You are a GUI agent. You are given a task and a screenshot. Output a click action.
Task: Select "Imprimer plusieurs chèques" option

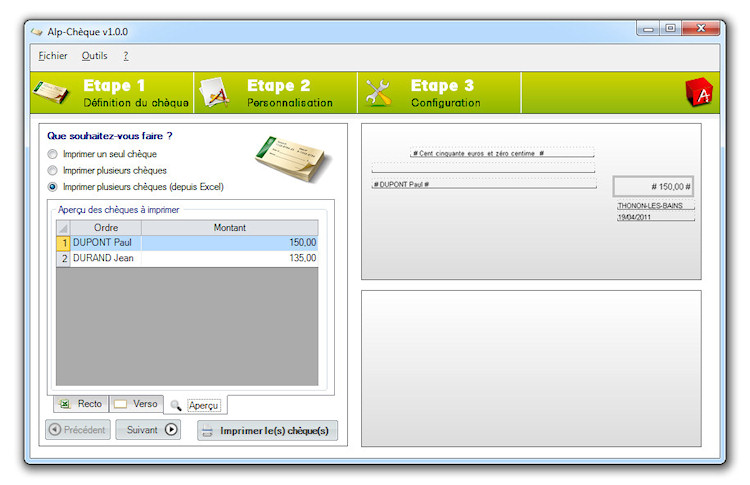tap(53, 170)
